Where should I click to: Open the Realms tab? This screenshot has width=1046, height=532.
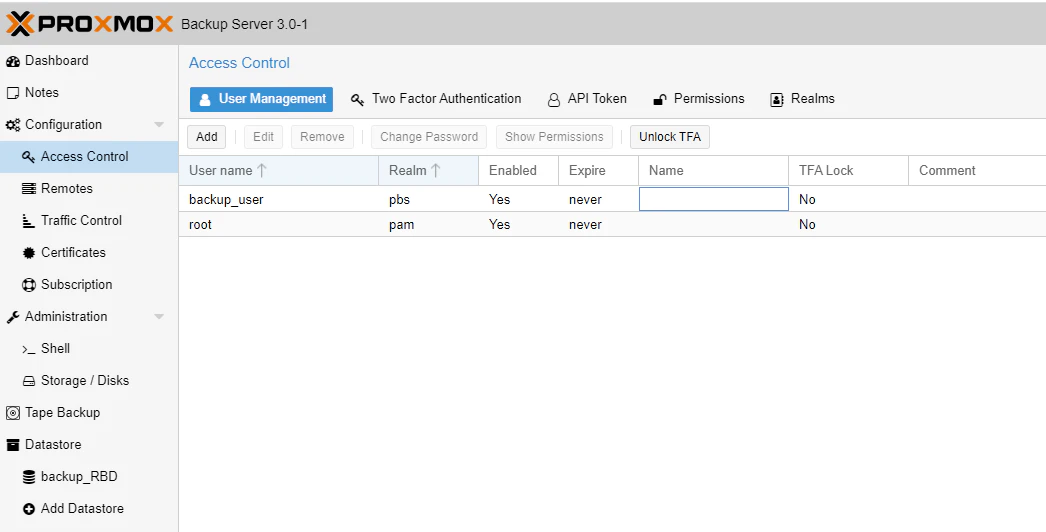tap(803, 99)
